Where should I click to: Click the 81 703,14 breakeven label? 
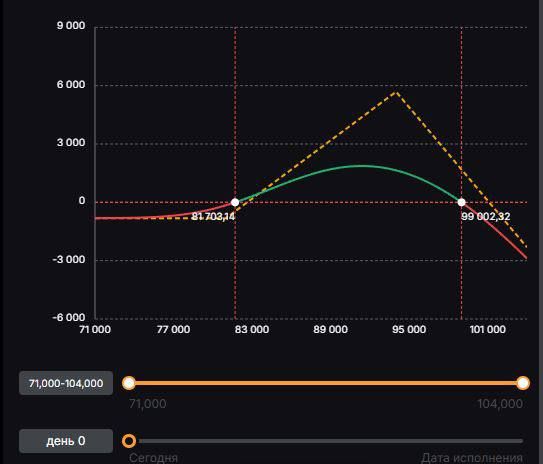(x=213, y=216)
